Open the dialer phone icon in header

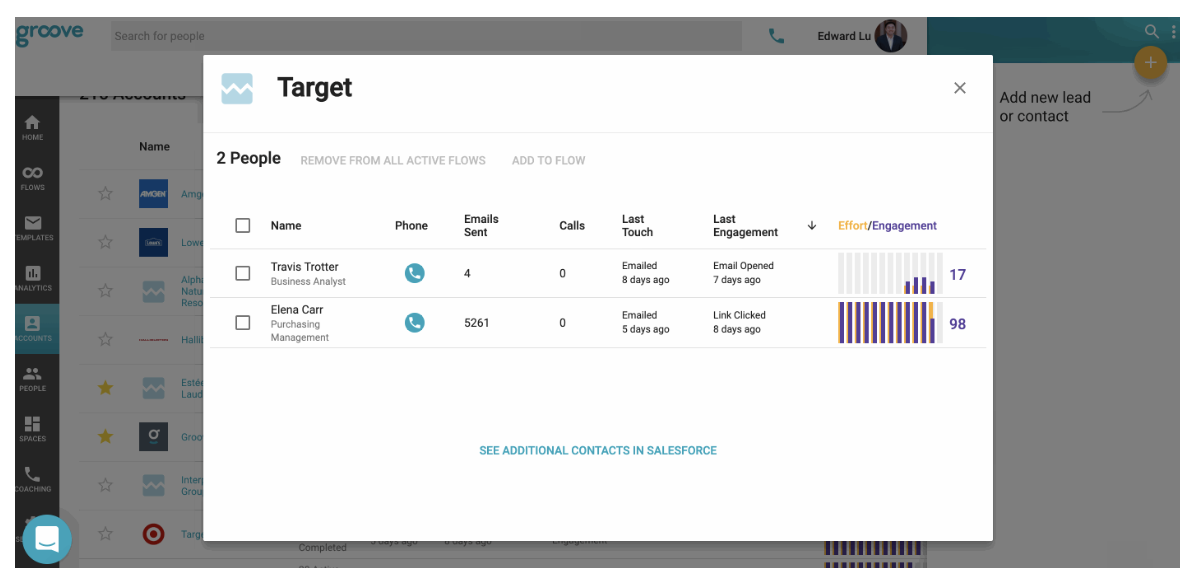click(777, 35)
